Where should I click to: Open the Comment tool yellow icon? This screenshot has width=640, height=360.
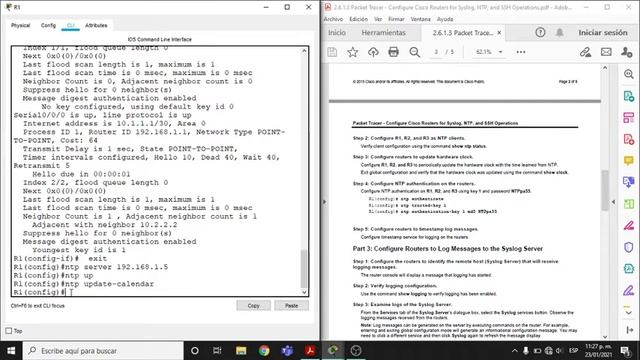pos(629,160)
